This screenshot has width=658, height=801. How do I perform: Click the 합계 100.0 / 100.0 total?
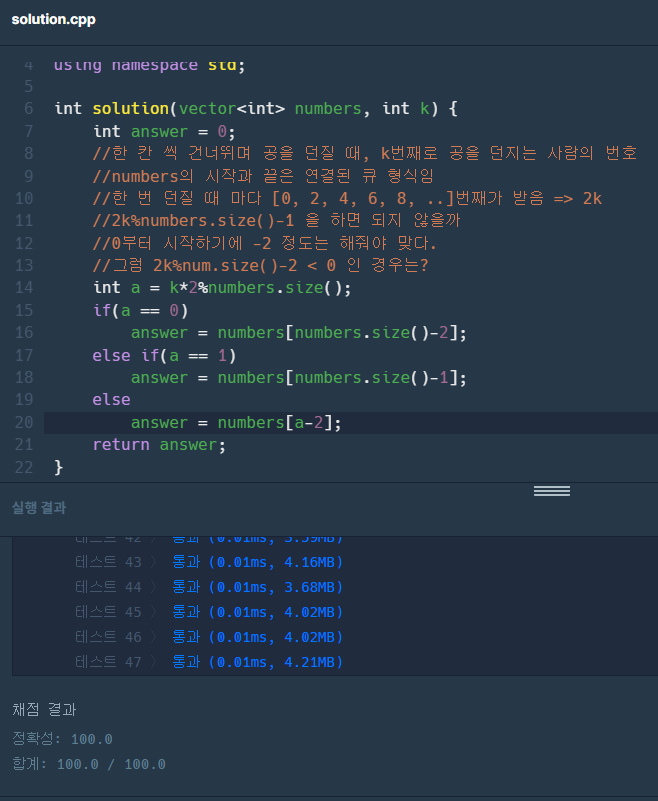pos(89,764)
